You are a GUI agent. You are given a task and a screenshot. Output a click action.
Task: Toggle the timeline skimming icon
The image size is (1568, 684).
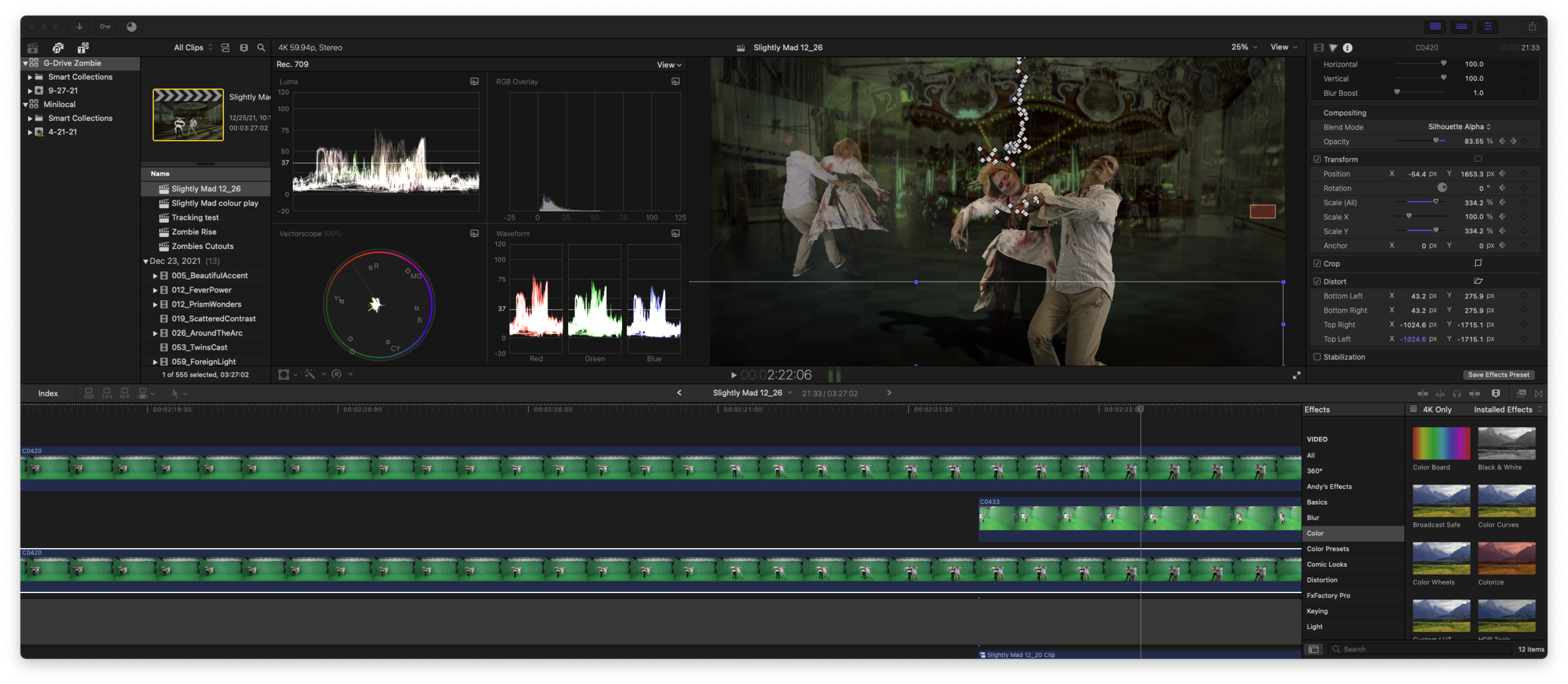(1422, 394)
